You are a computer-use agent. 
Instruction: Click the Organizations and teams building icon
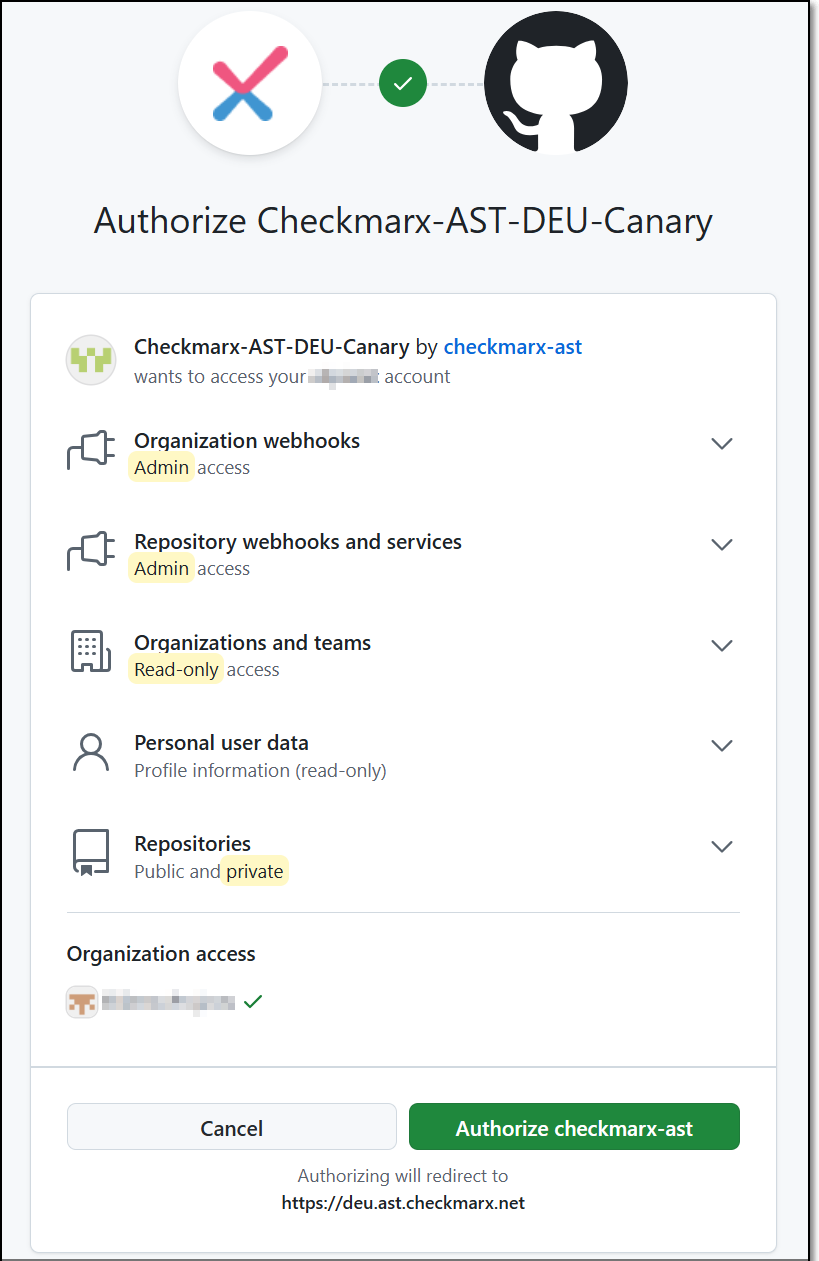tap(91, 652)
